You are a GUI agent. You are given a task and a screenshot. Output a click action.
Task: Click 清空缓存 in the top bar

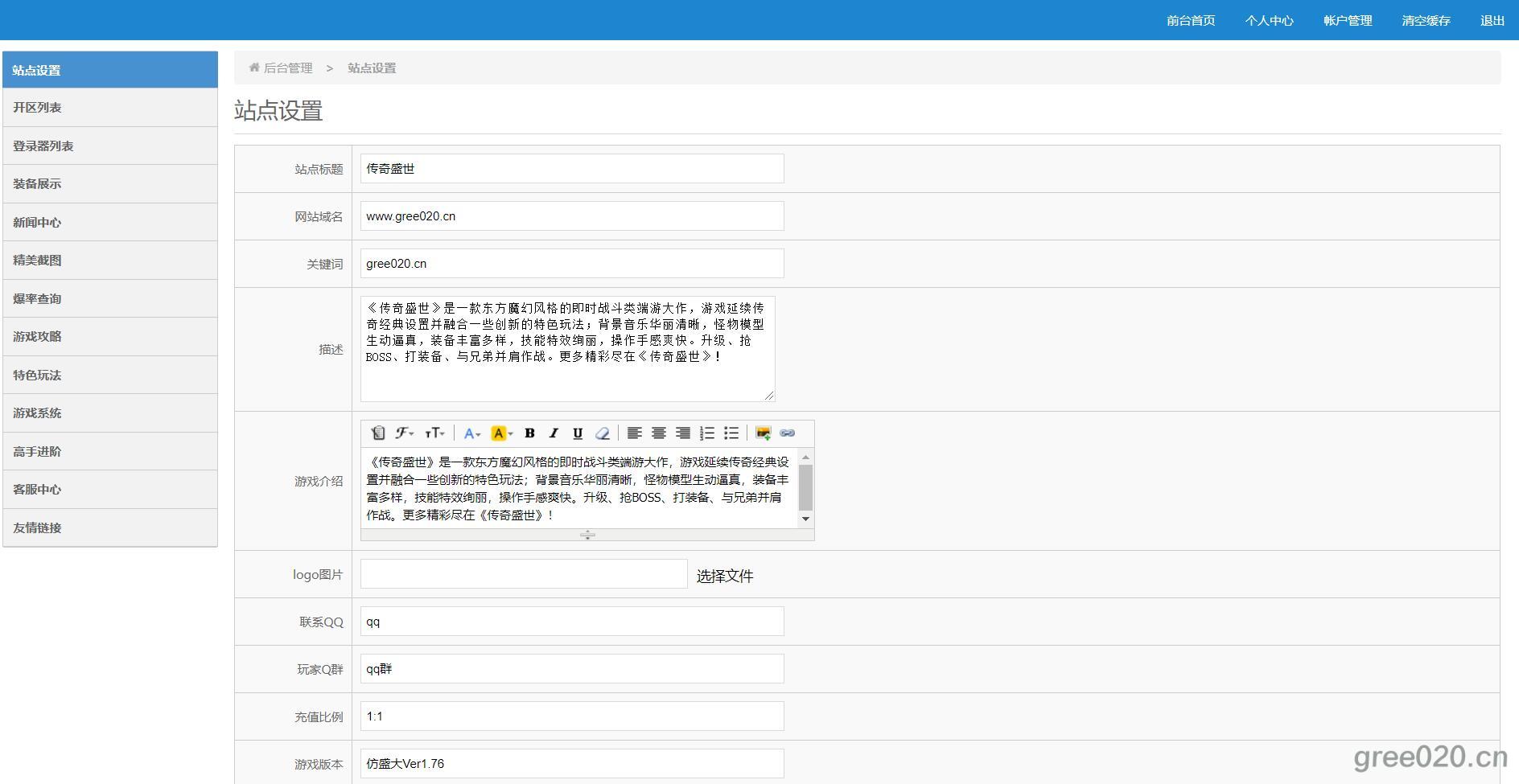tap(1426, 21)
